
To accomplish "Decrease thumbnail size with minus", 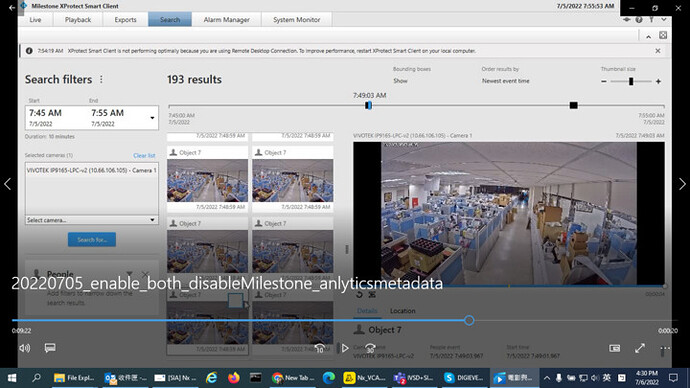I will pyautogui.click(x=604, y=81).
